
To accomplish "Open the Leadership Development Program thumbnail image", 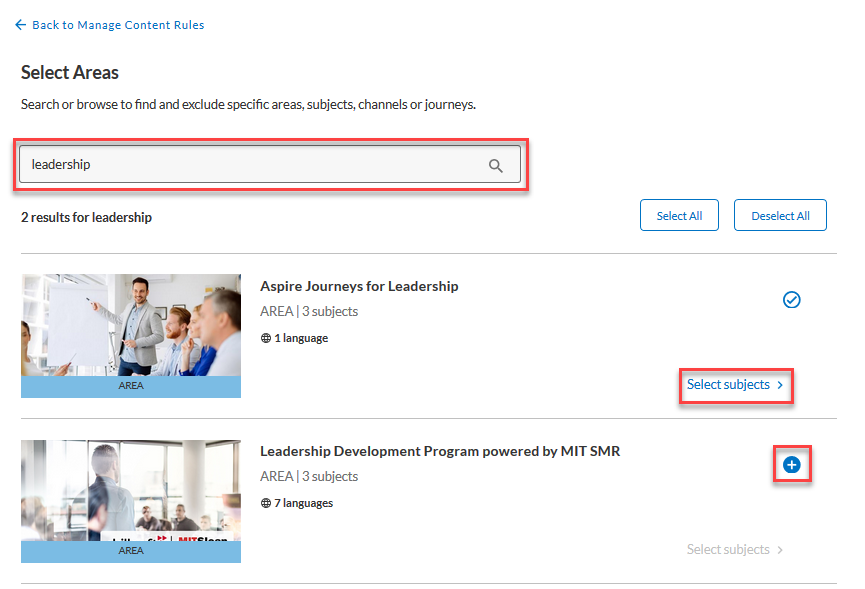I will click(x=131, y=490).
